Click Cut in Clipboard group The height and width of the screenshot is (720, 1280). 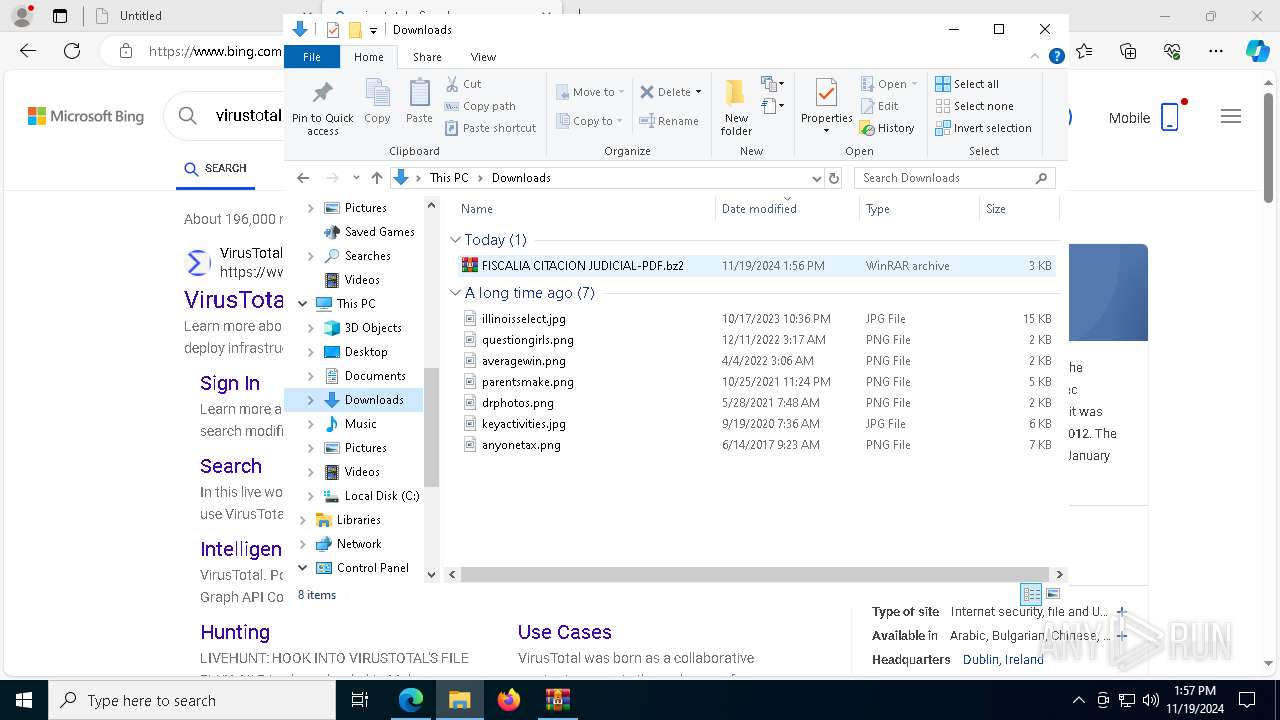pos(463,84)
